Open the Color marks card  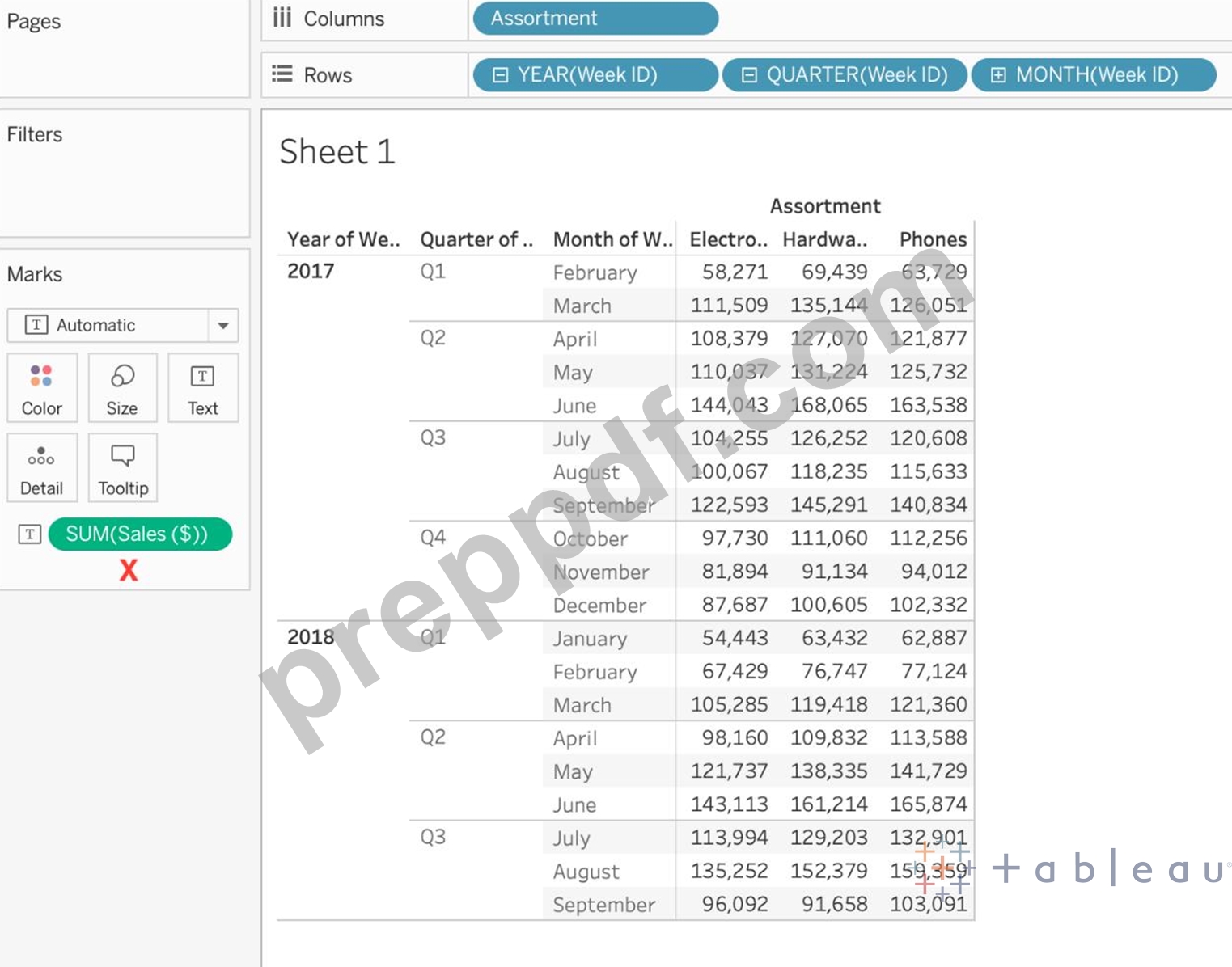(x=42, y=387)
